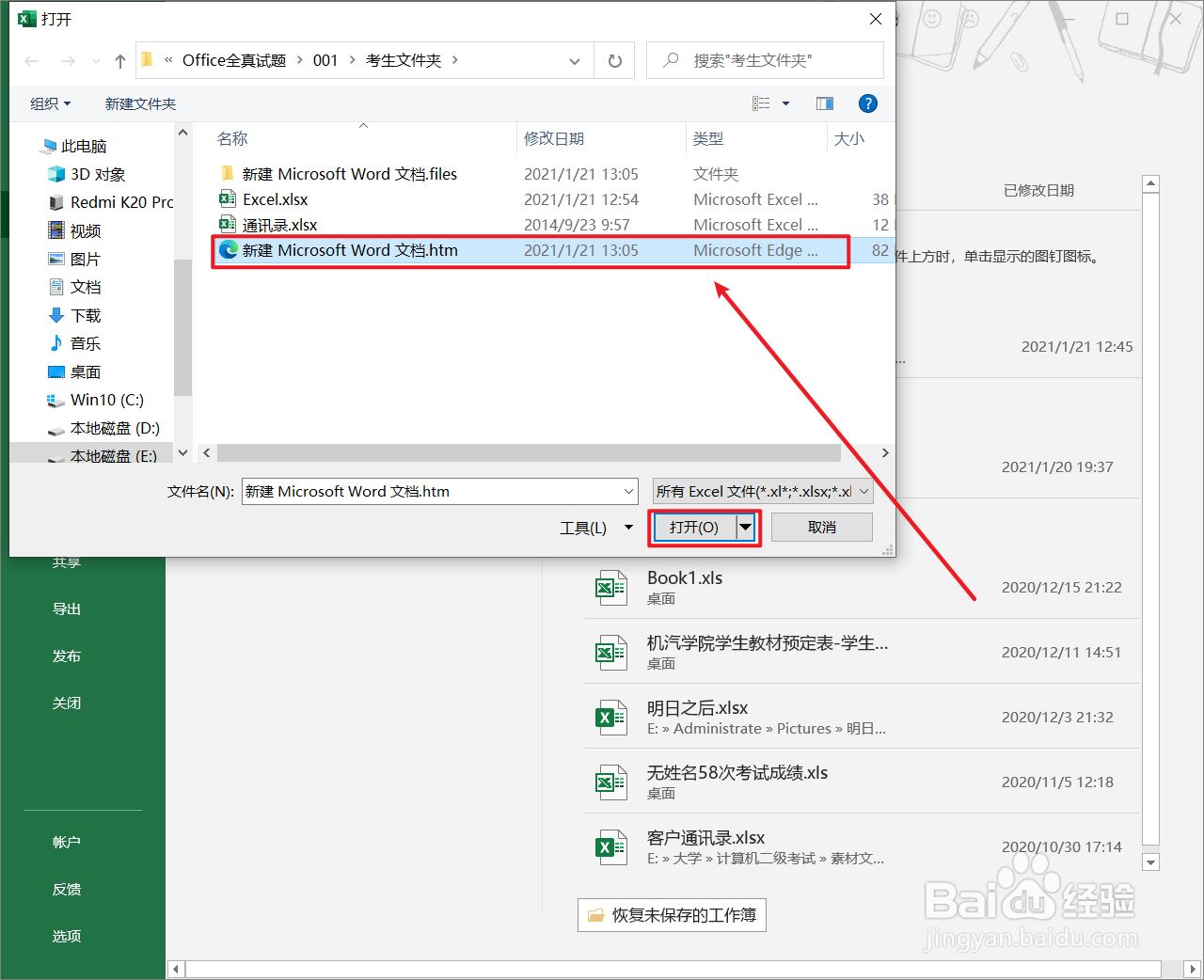Open recent file 明日之后.xlsx
This screenshot has width=1204, height=980.
(861, 717)
